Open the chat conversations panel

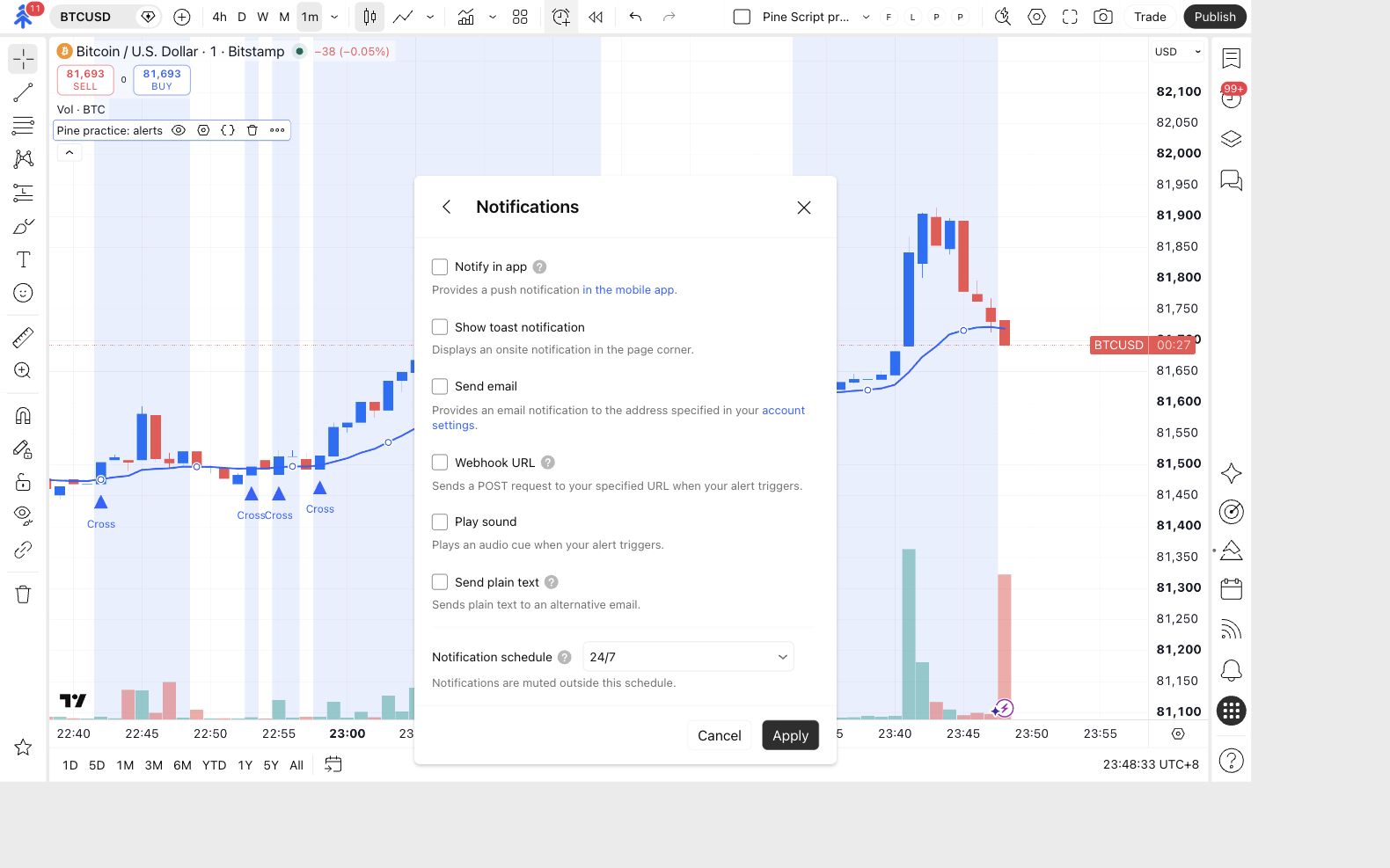pos(1232,180)
